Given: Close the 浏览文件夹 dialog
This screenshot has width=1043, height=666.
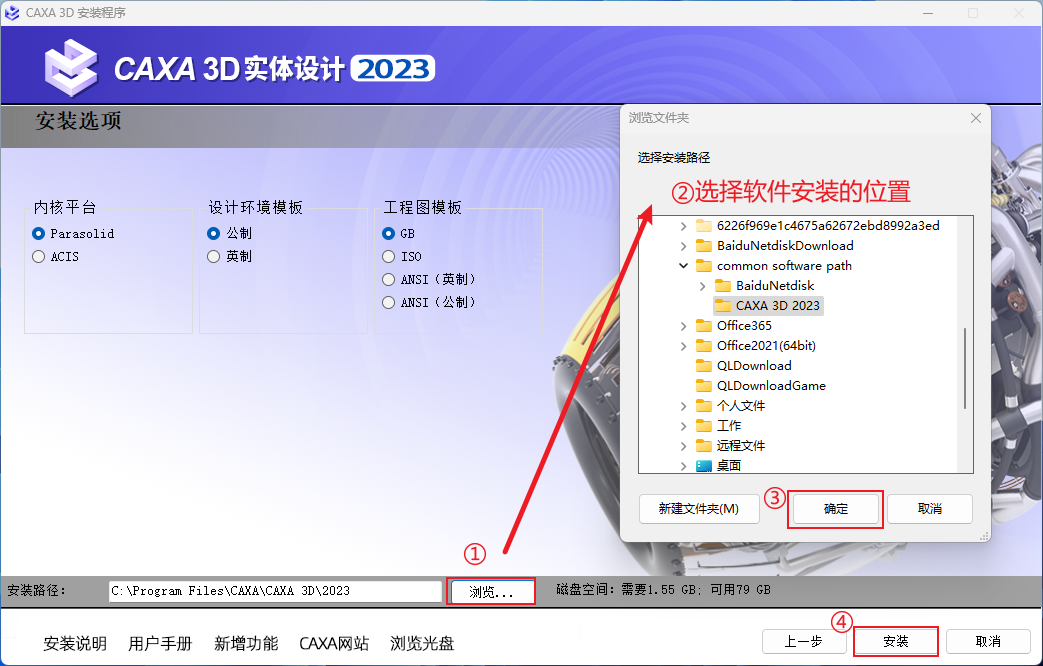Looking at the screenshot, I should pos(976,118).
